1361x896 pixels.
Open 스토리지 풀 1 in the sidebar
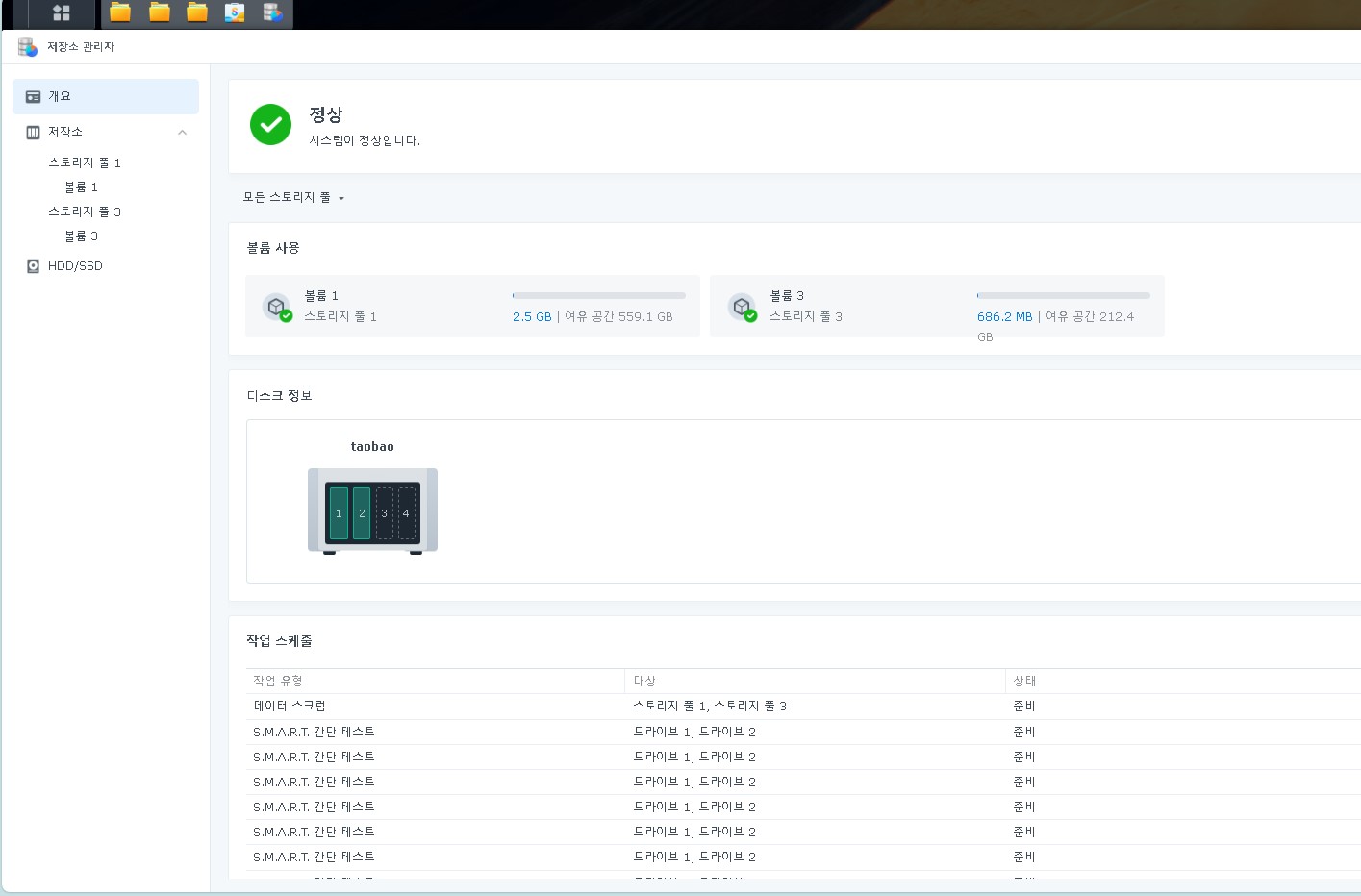tap(85, 162)
